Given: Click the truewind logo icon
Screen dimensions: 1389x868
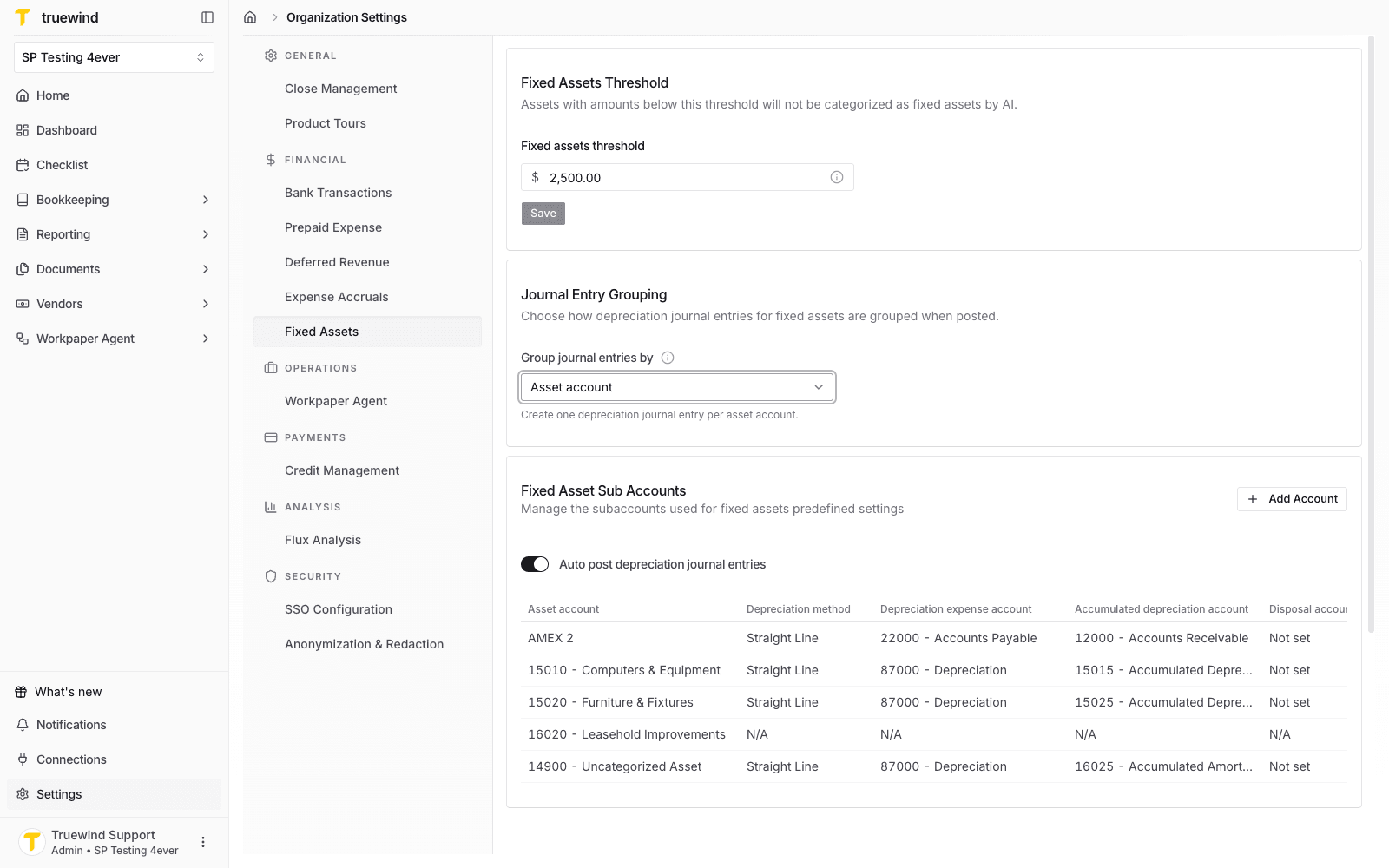Looking at the screenshot, I should pos(23,17).
